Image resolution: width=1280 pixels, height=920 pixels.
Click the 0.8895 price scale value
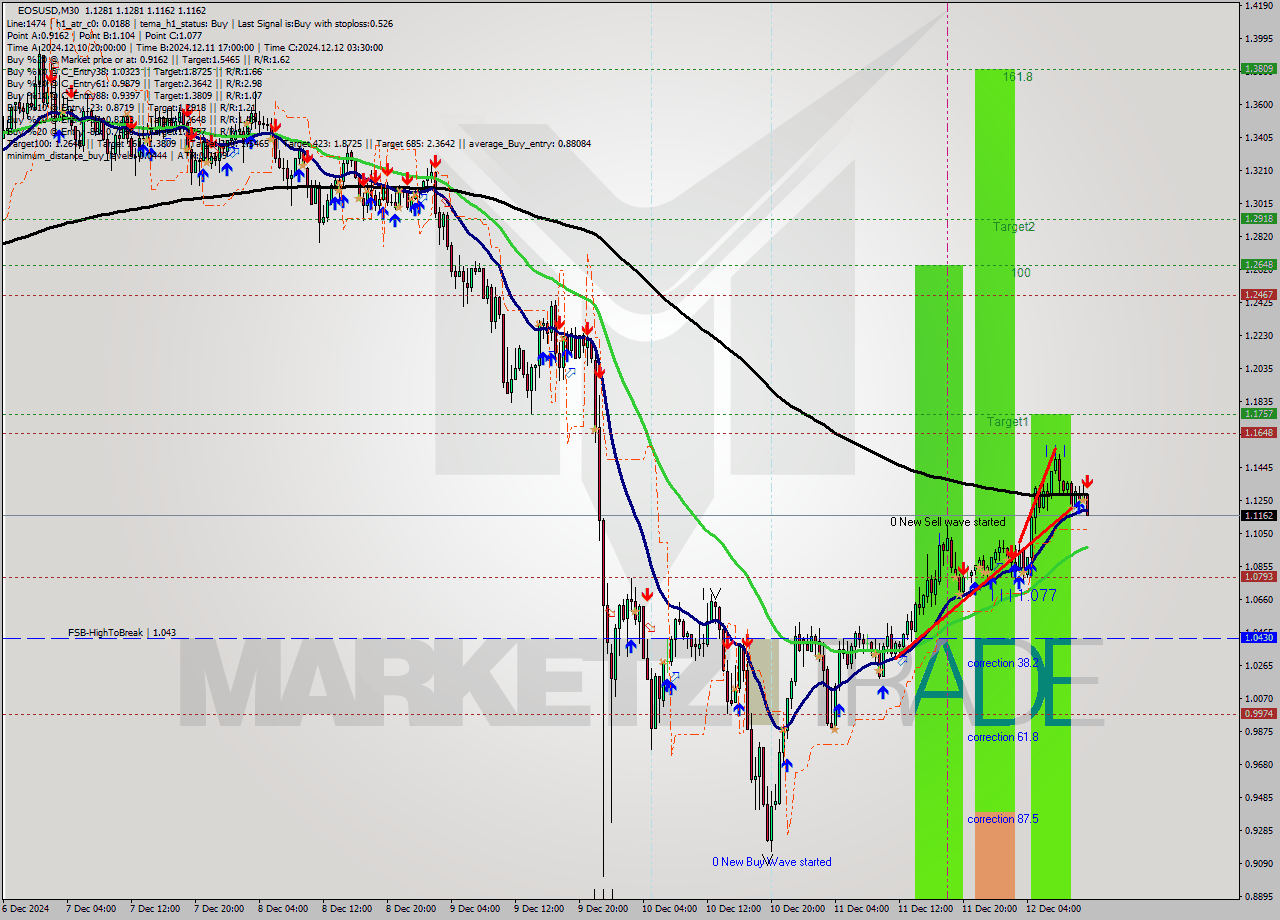coord(1258,896)
